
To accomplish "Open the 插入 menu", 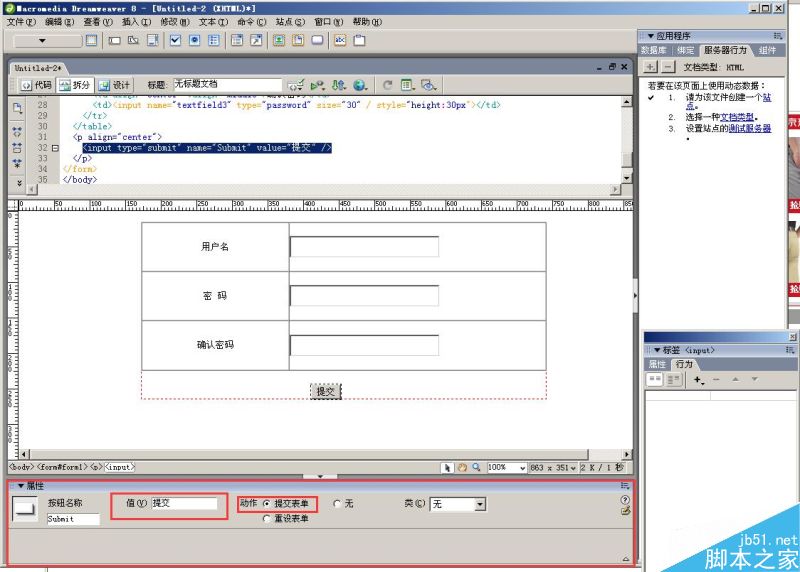I will pos(136,22).
